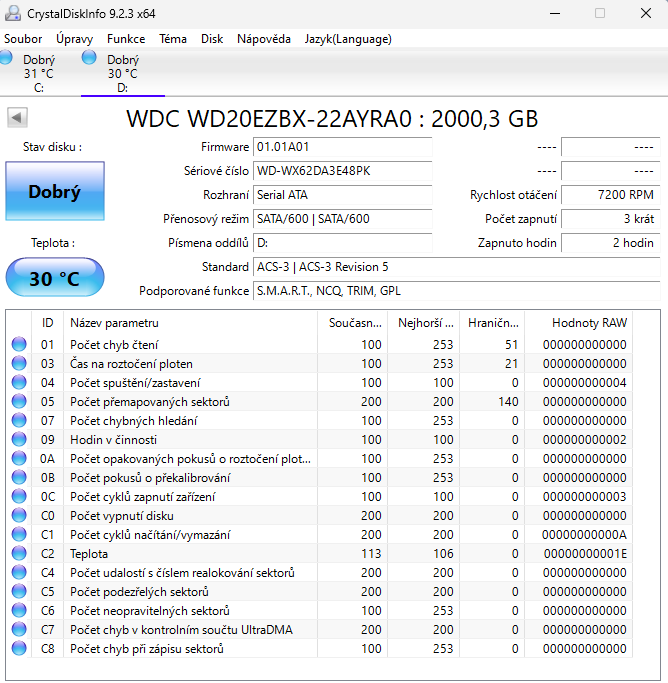Click status orb for Počet chyb čtení
The width and height of the screenshot is (668, 683).
pyautogui.click(x=19, y=344)
